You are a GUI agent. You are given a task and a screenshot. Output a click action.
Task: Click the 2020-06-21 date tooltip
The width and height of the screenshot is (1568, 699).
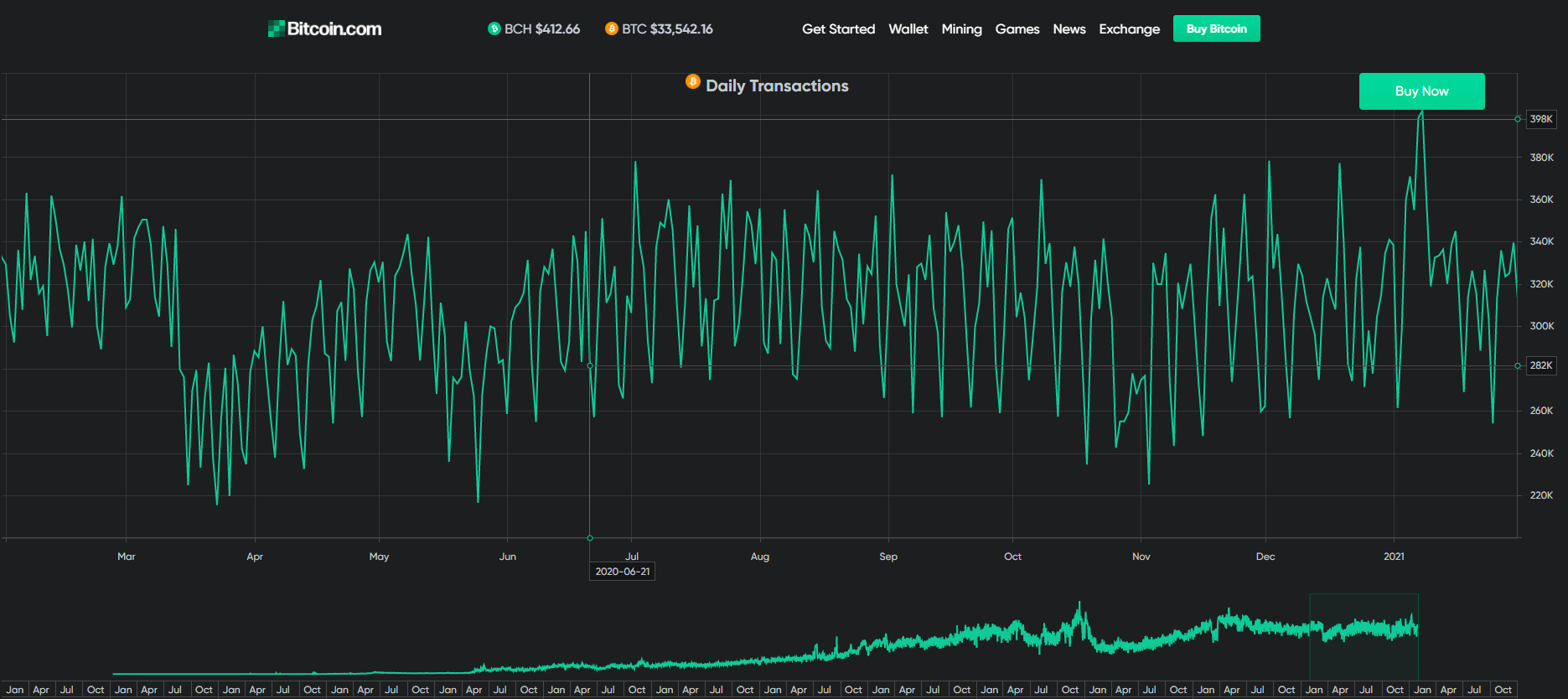click(623, 572)
